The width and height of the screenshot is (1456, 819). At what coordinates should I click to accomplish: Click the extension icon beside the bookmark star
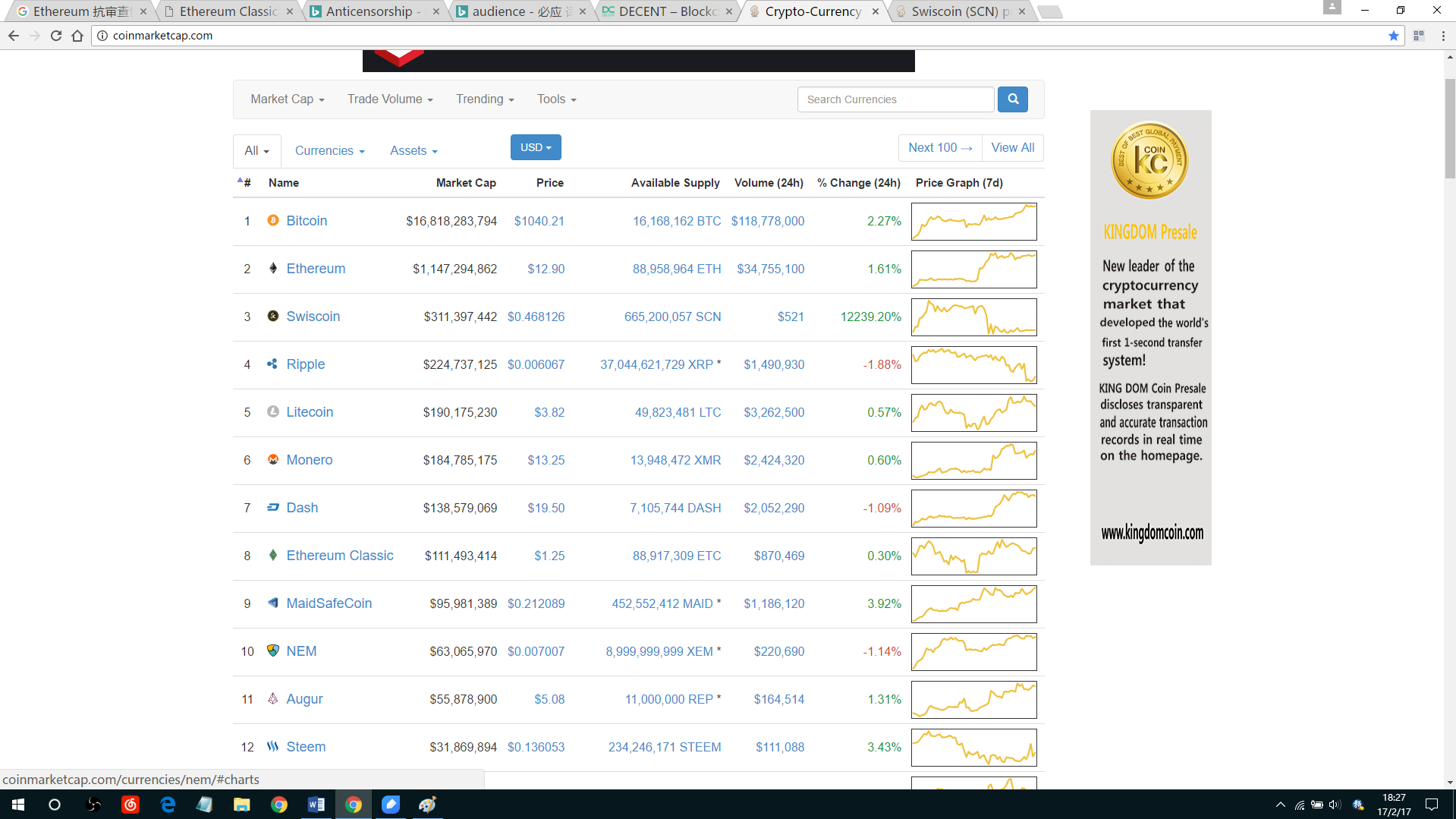click(x=1419, y=36)
